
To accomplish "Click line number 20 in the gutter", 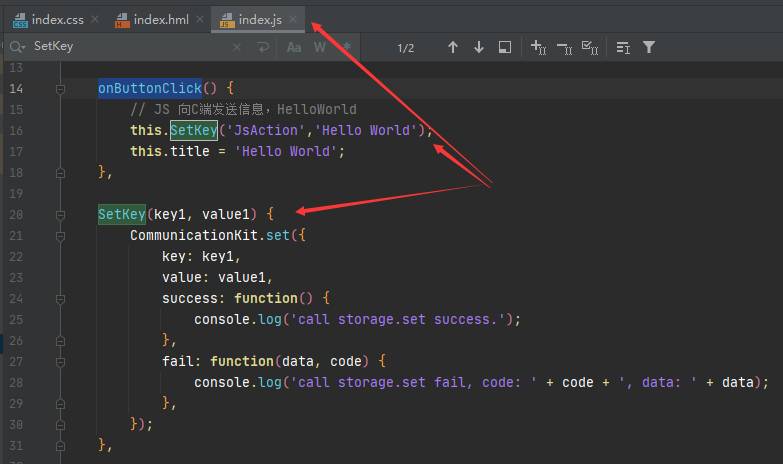I will click(x=16, y=215).
